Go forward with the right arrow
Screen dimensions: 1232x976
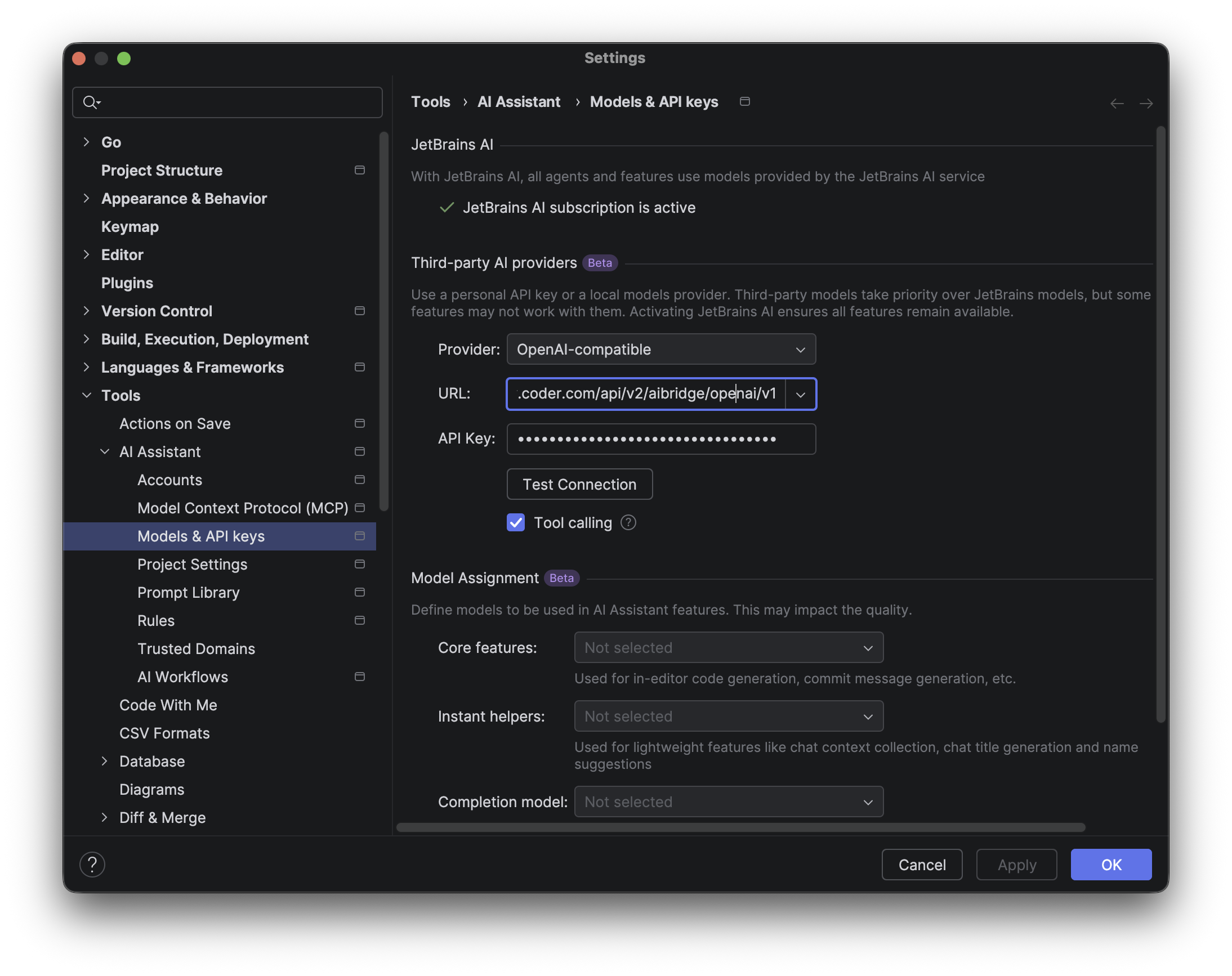click(x=1146, y=104)
